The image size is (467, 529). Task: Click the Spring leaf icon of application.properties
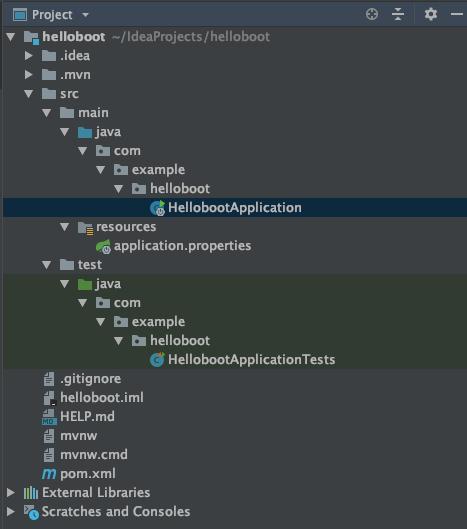click(103, 246)
